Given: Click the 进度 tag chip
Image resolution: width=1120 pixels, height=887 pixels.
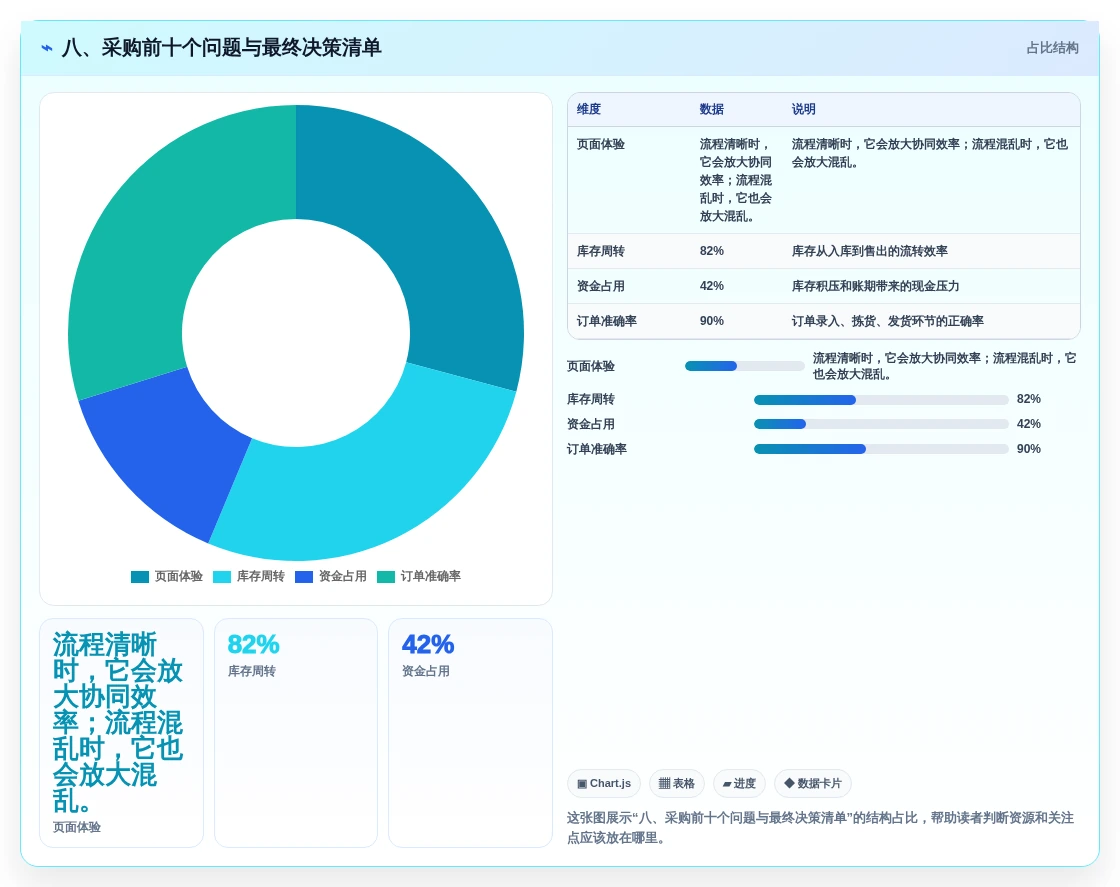Looking at the screenshot, I should (x=739, y=783).
